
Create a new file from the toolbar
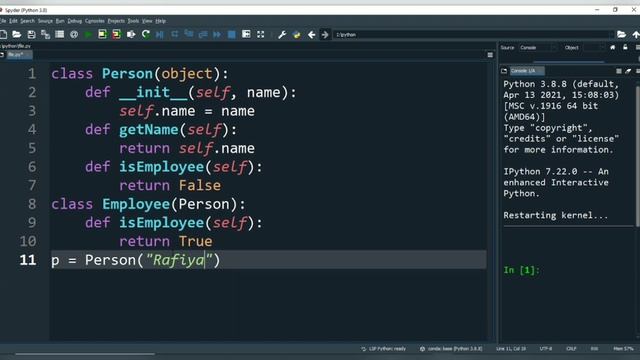(3, 35)
